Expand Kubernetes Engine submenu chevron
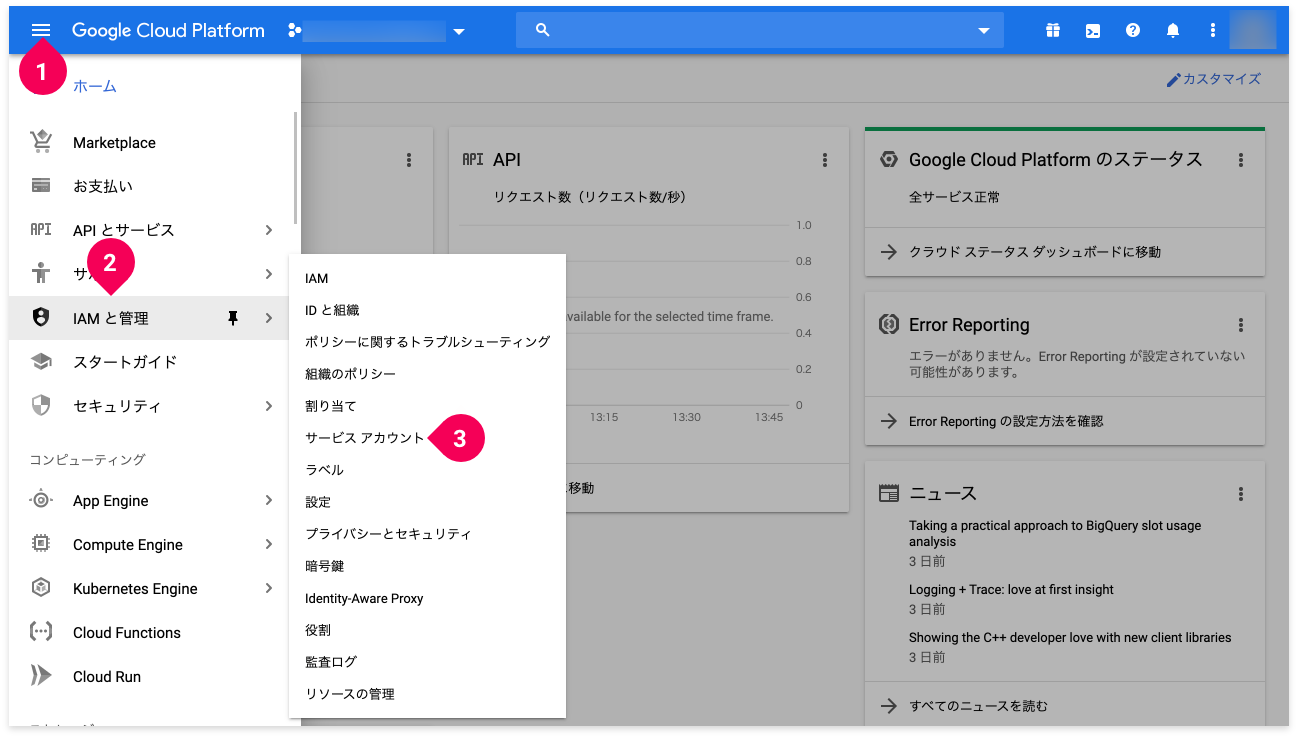This screenshot has width=1298, height=738. pyautogui.click(x=269, y=588)
